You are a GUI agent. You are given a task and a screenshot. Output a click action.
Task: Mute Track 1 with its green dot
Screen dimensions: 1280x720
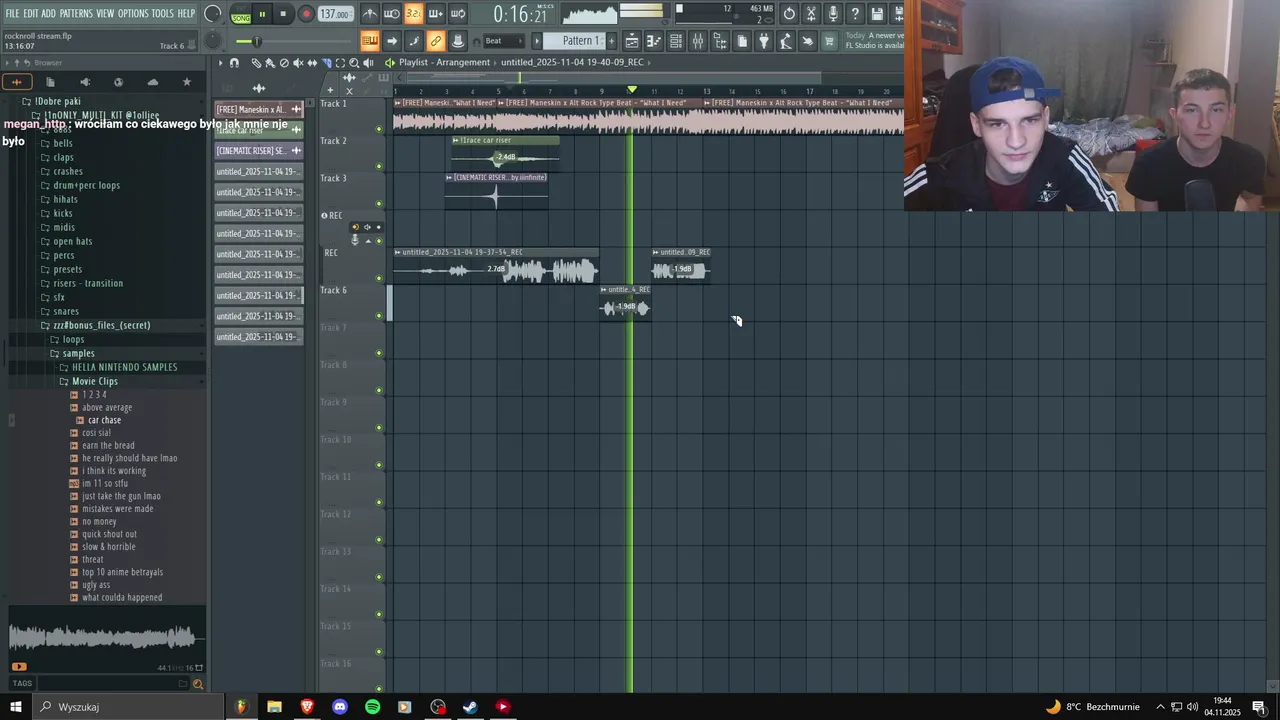point(379,129)
